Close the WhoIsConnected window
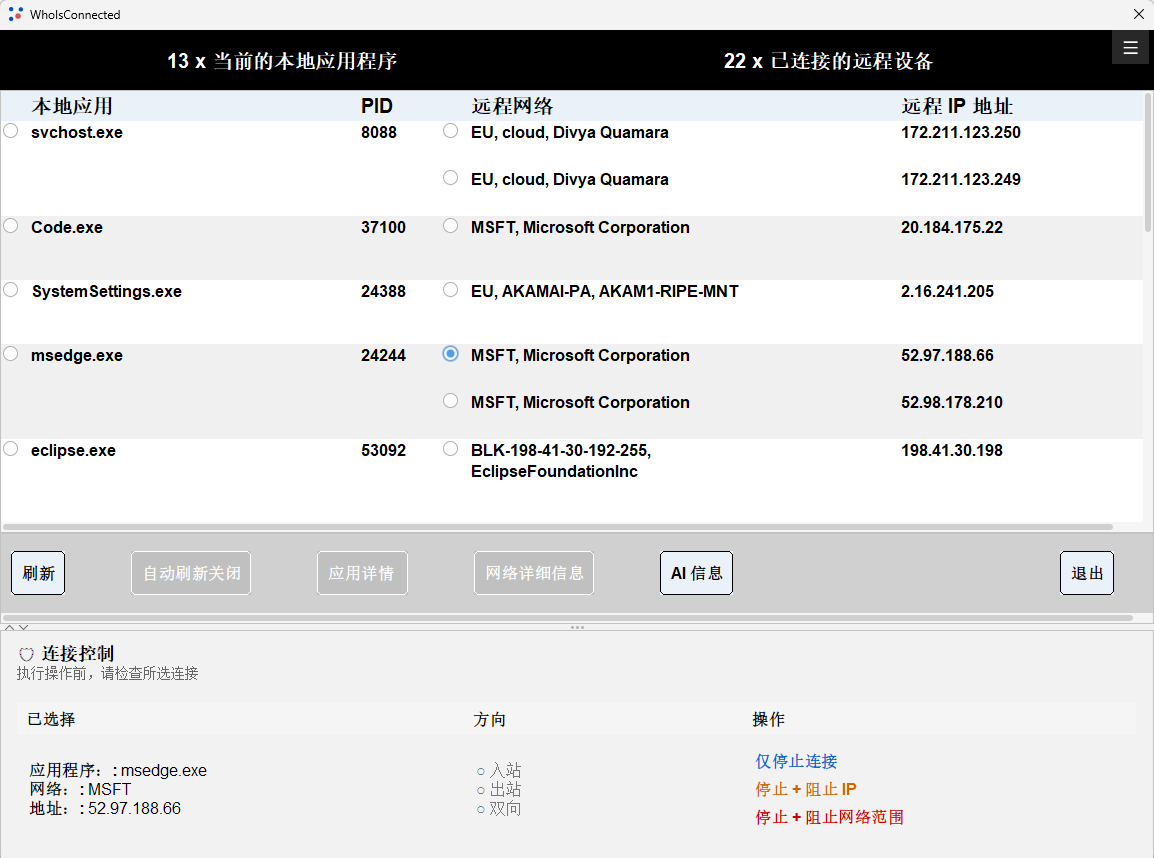Image resolution: width=1154 pixels, height=858 pixels. [1138, 14]
